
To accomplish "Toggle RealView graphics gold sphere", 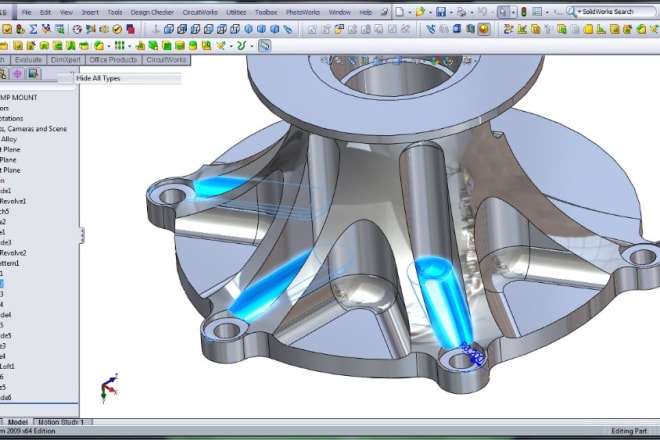I will click(484, 29).
